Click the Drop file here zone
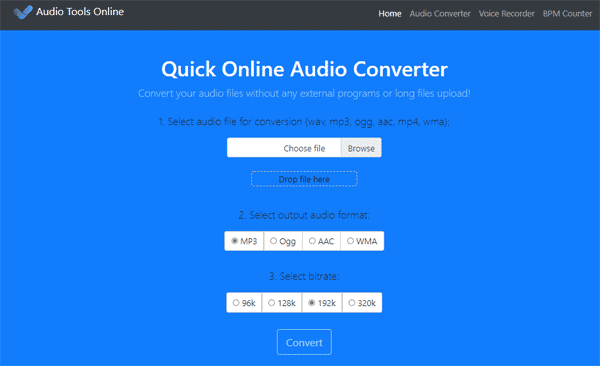 pos(304,179)
